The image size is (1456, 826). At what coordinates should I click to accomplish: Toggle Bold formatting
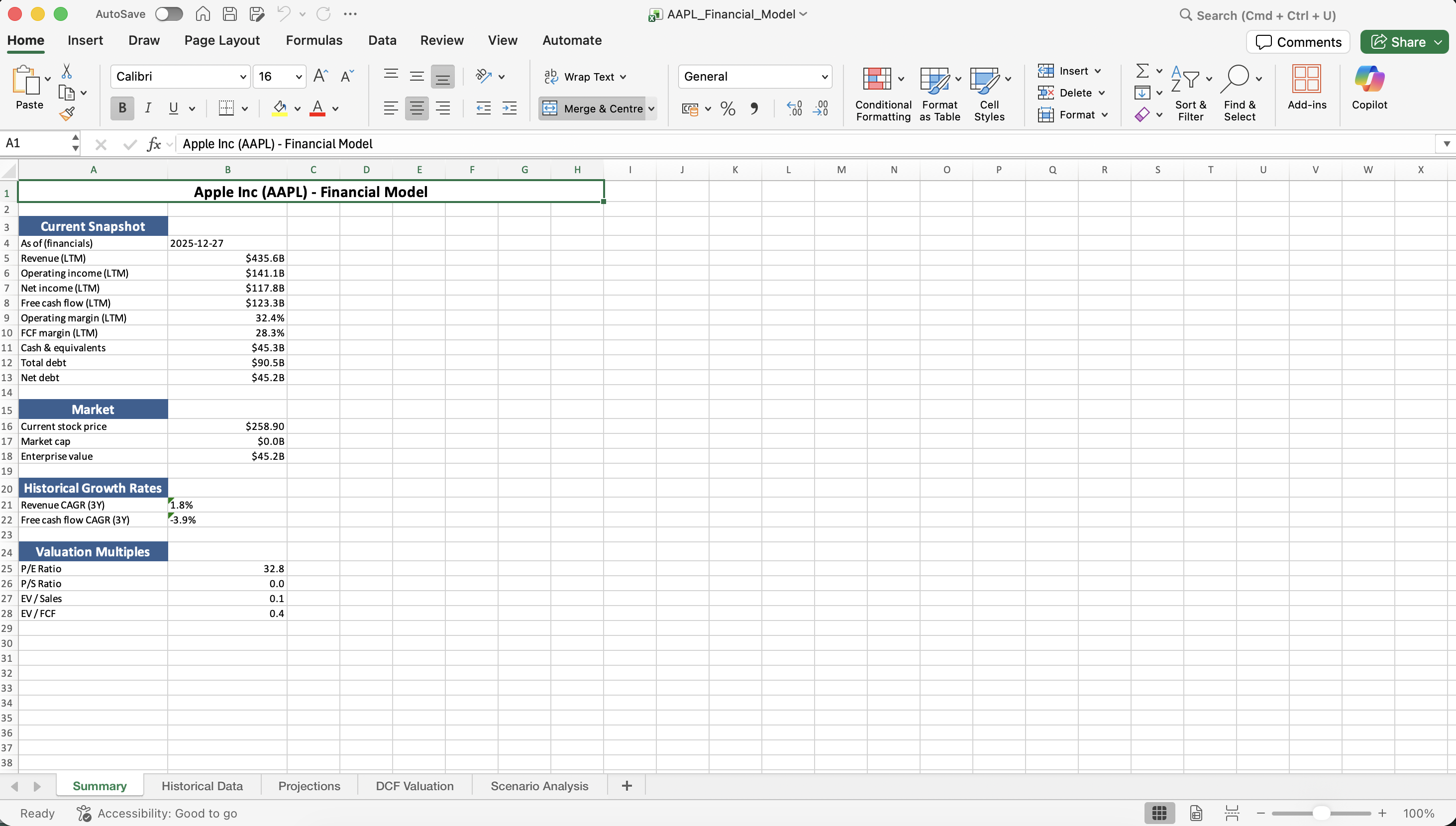tap(122, 108)
